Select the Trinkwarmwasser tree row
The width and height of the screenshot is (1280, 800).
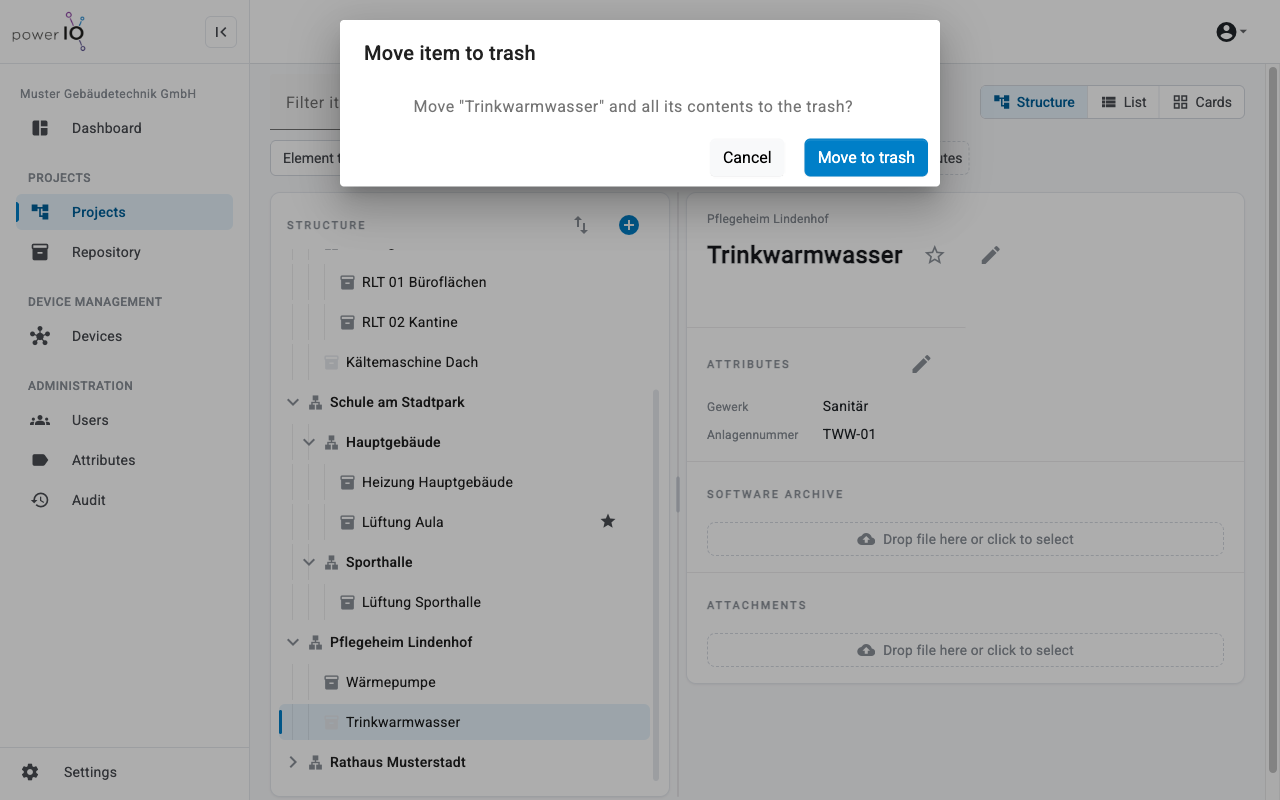464,722
